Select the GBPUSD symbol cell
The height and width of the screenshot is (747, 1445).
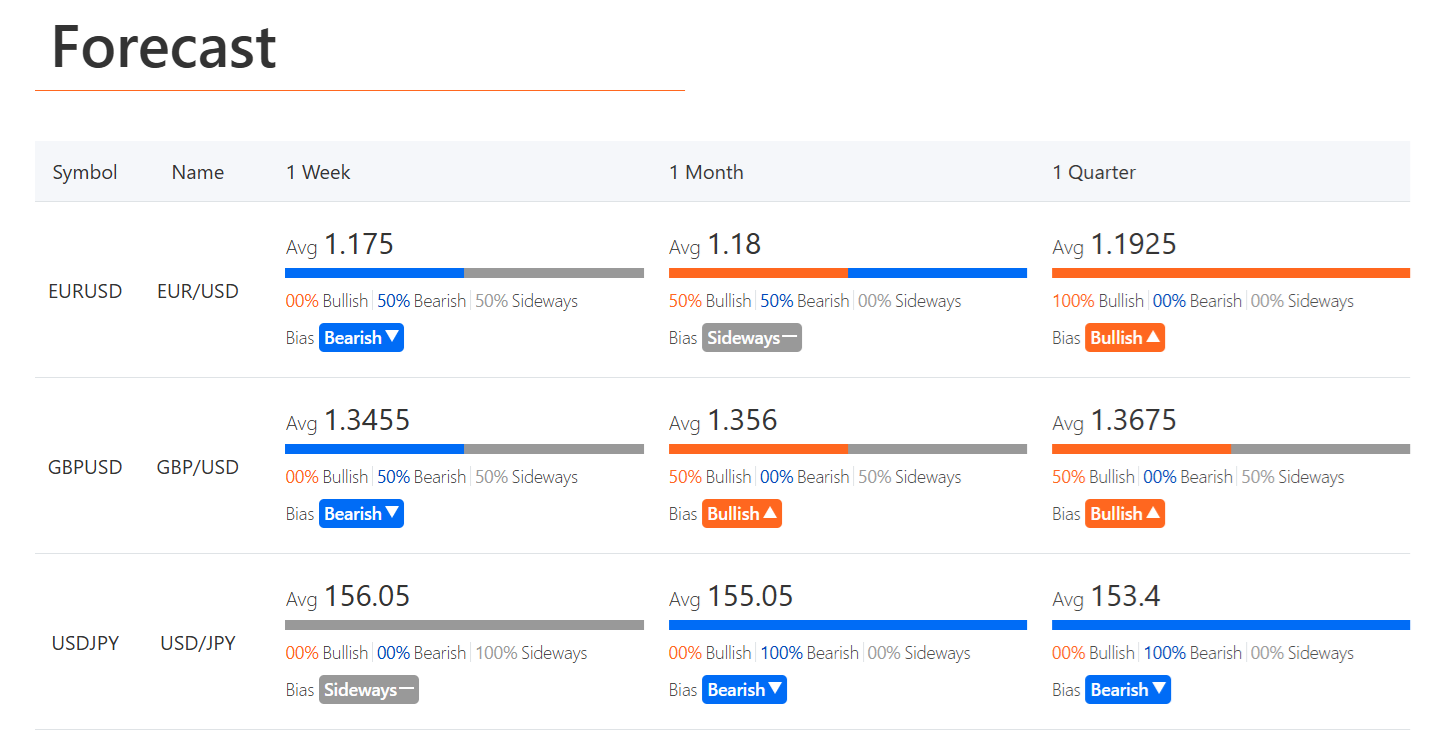click(85, 467)
